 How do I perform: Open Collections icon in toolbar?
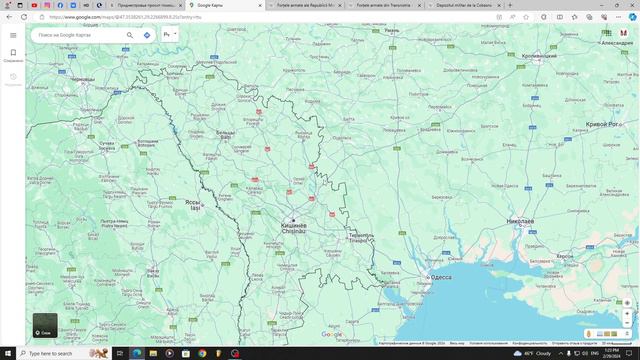(x=589, y=17)
